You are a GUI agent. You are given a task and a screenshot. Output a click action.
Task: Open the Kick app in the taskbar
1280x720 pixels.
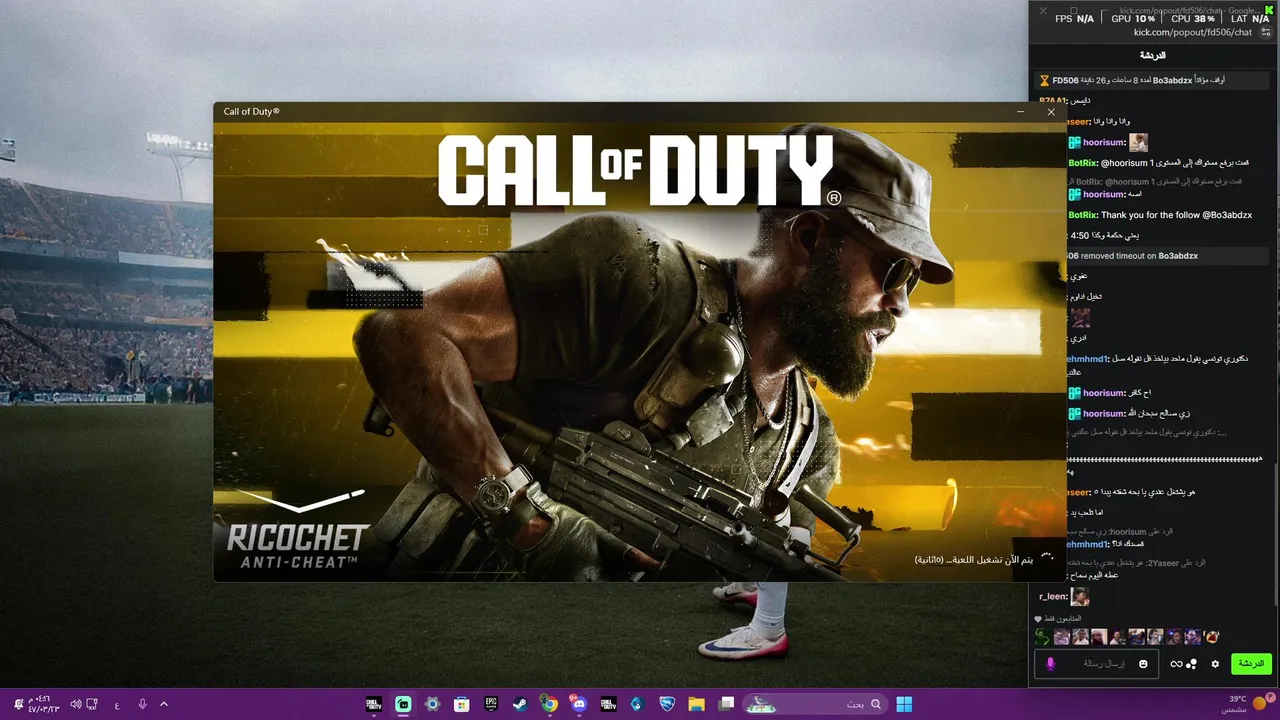click(403, 704)
